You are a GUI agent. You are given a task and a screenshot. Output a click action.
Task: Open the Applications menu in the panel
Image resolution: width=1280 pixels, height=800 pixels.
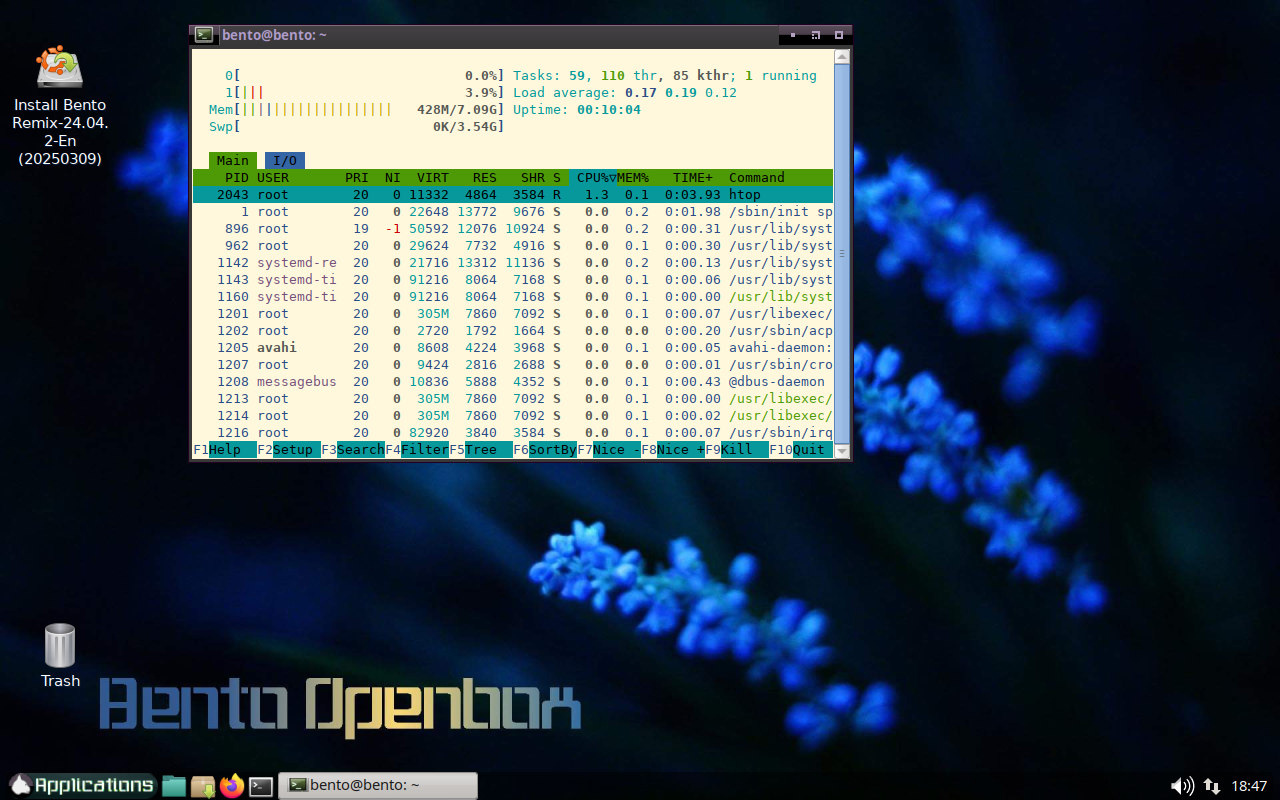click(82, 785)
